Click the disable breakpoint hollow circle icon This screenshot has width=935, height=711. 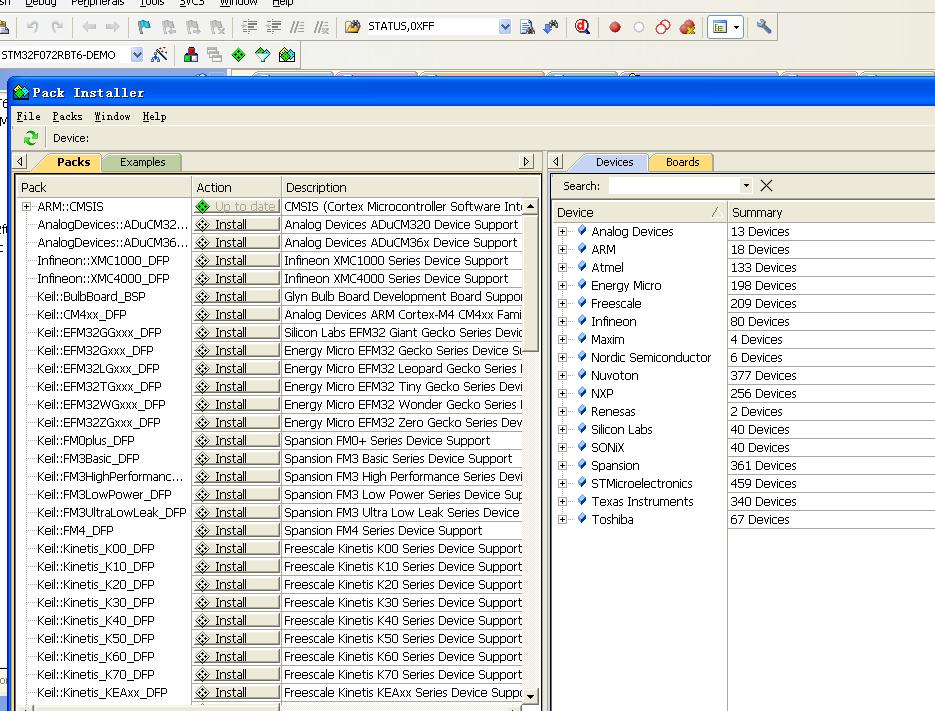click(639, 27)
